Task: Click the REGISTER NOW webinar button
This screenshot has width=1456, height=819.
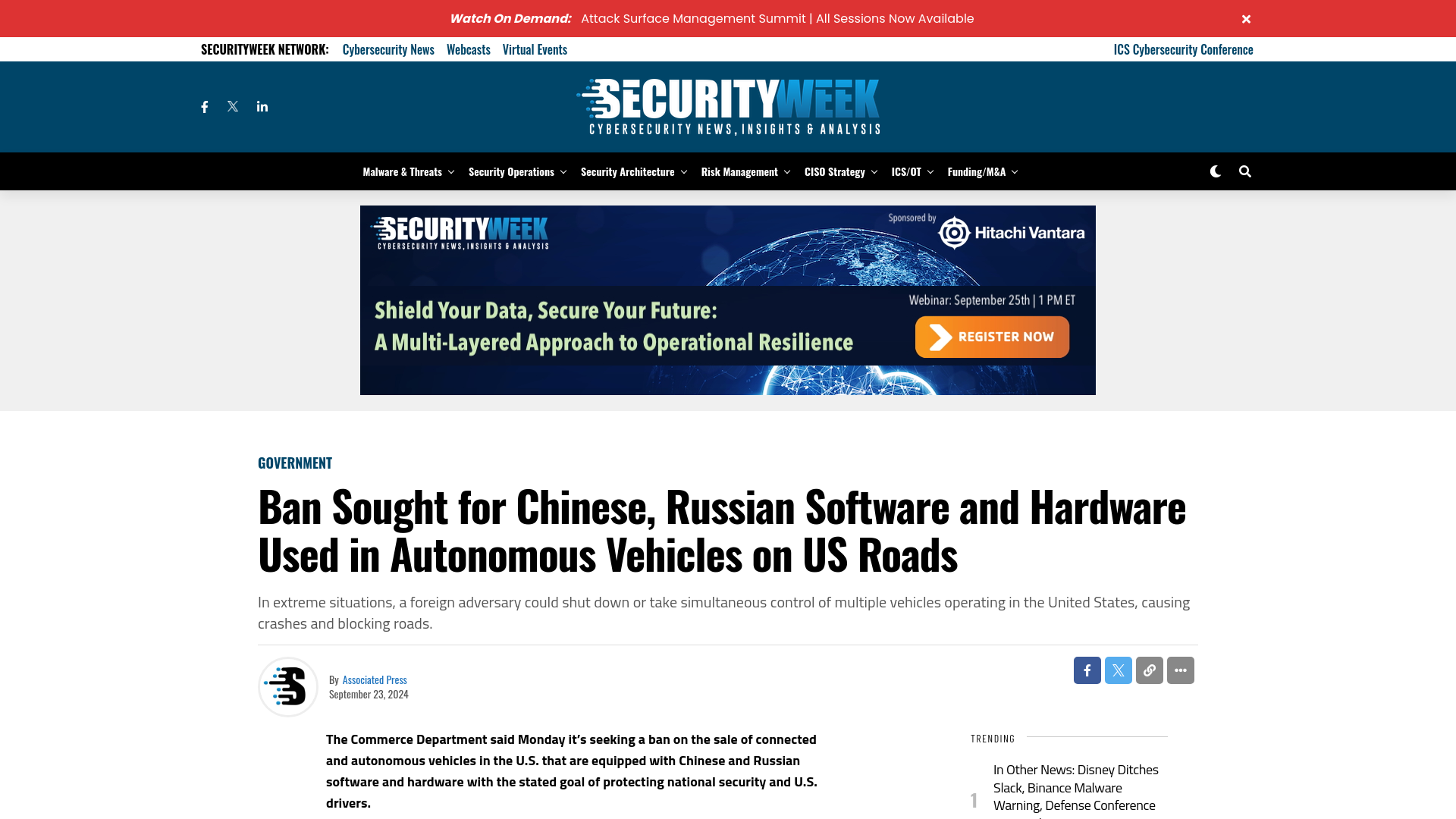Action: point(991,336)
